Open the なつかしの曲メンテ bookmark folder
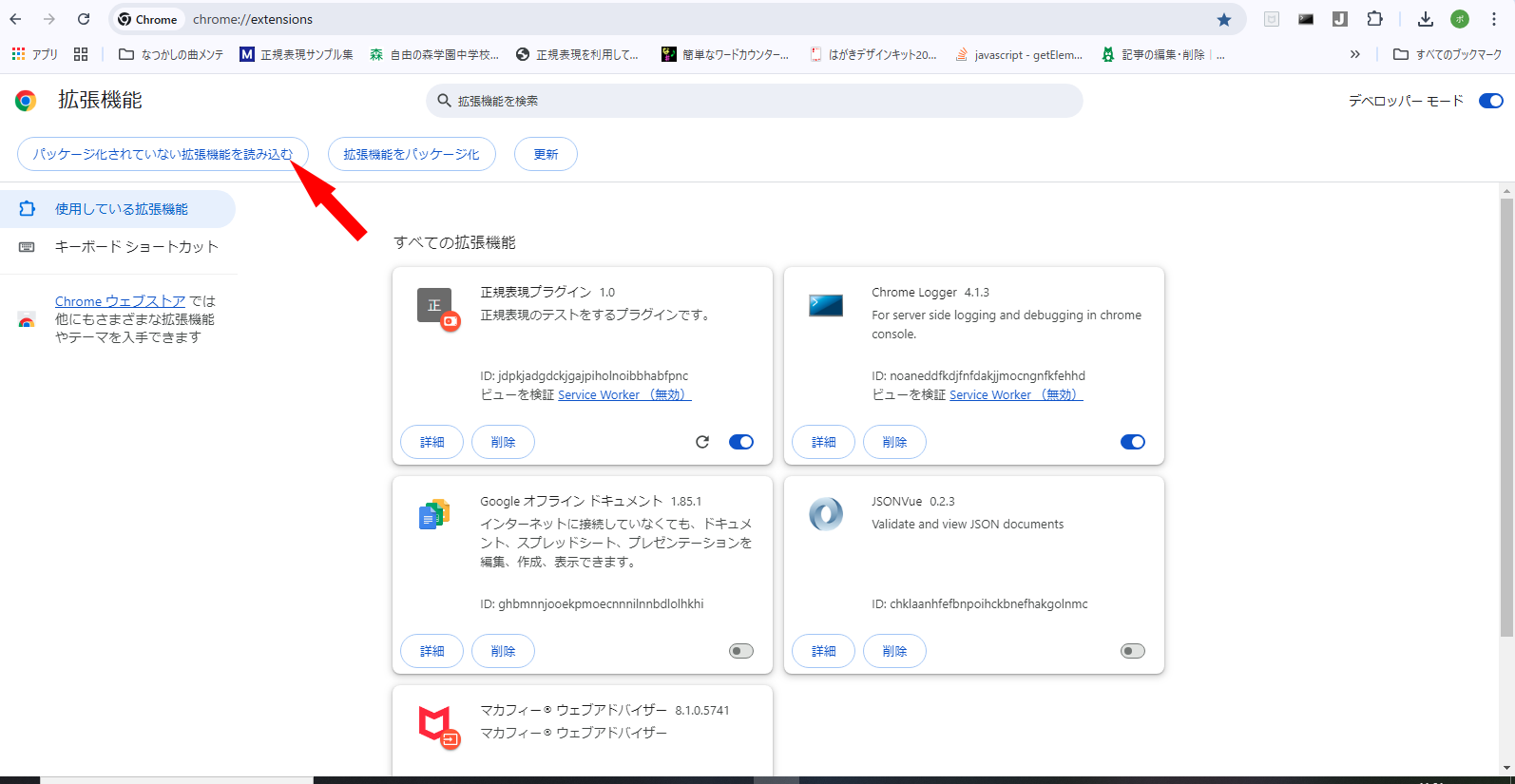This screenshot has width=1515, height=784. (x=171, y=54)
